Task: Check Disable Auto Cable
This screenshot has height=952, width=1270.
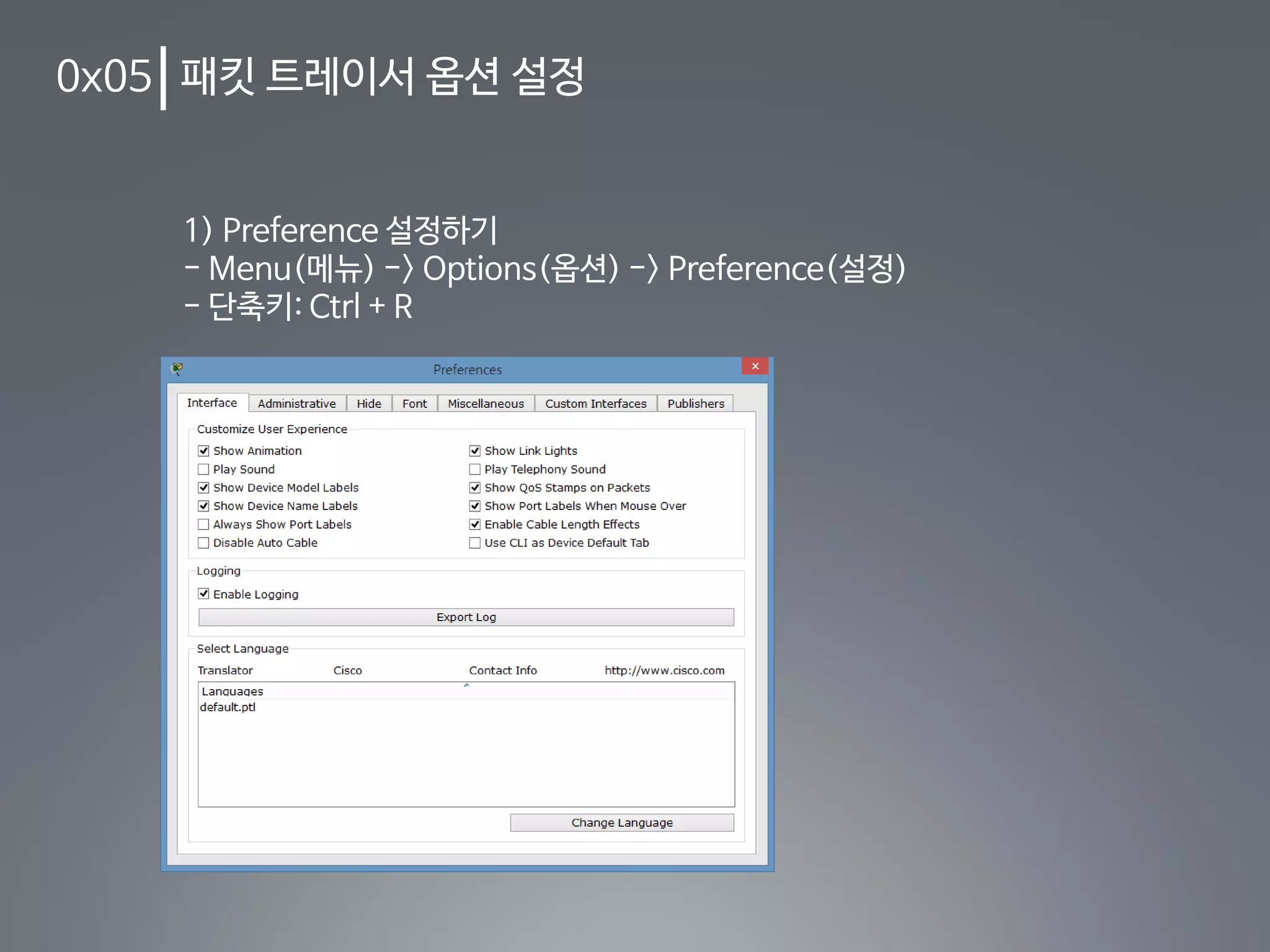Action: 203,543
